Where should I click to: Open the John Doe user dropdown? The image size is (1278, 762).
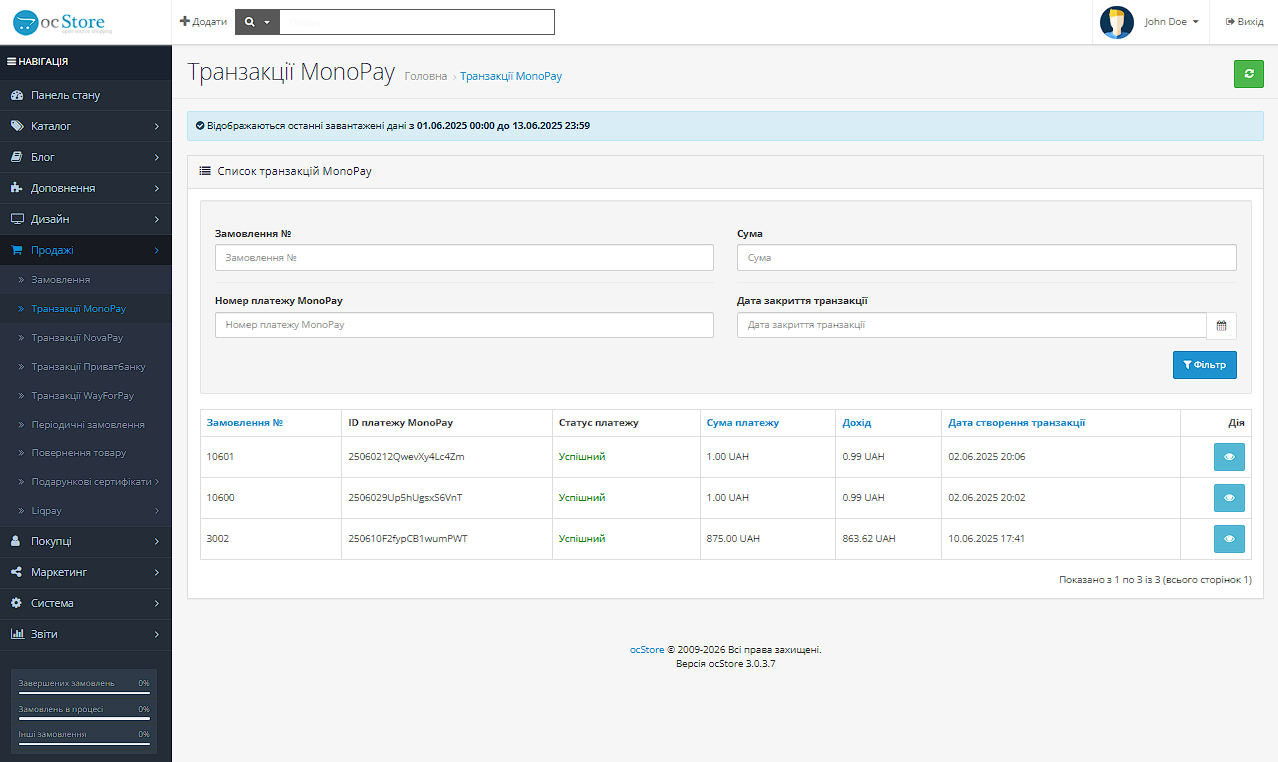coord(1171,22)
